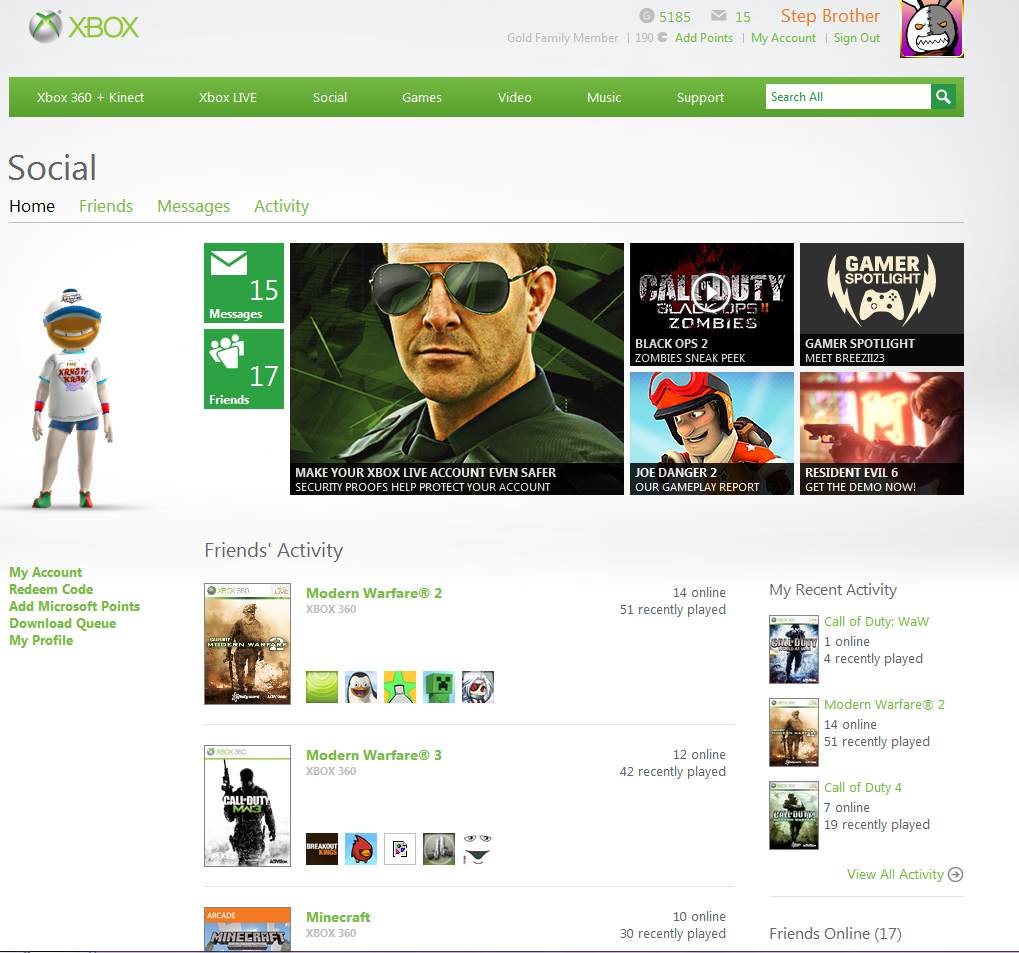Open the Games nav menu
Screen dimensions: 1019x953
422,98
